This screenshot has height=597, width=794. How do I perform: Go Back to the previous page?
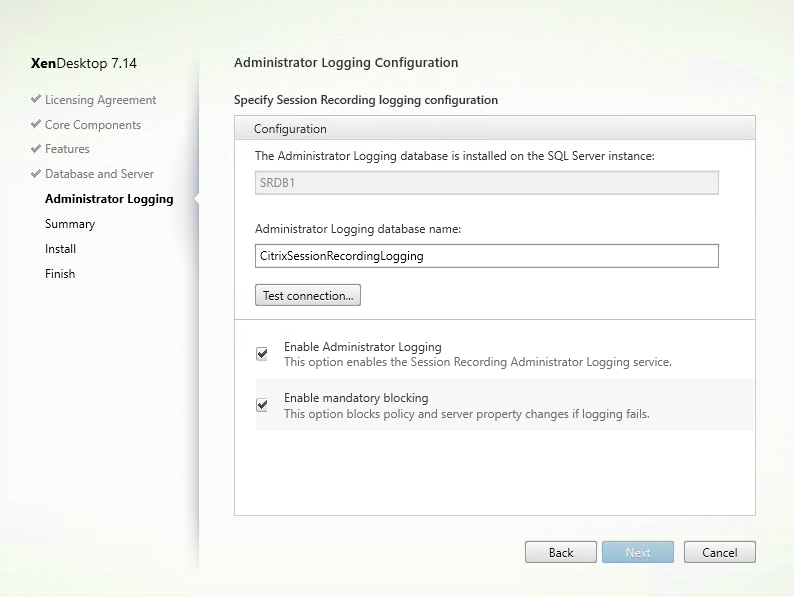click(x=561, y=552)
